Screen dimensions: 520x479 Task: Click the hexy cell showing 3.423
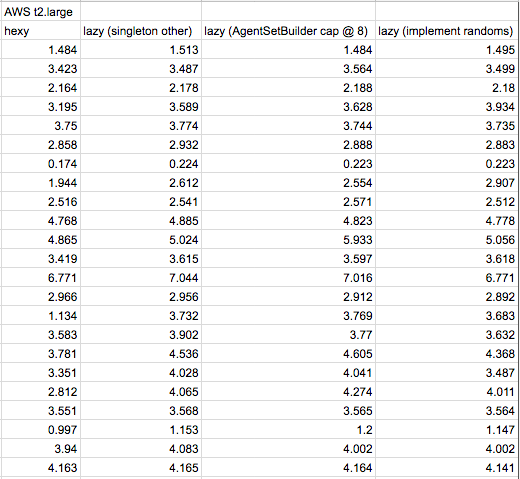(41, 69)
